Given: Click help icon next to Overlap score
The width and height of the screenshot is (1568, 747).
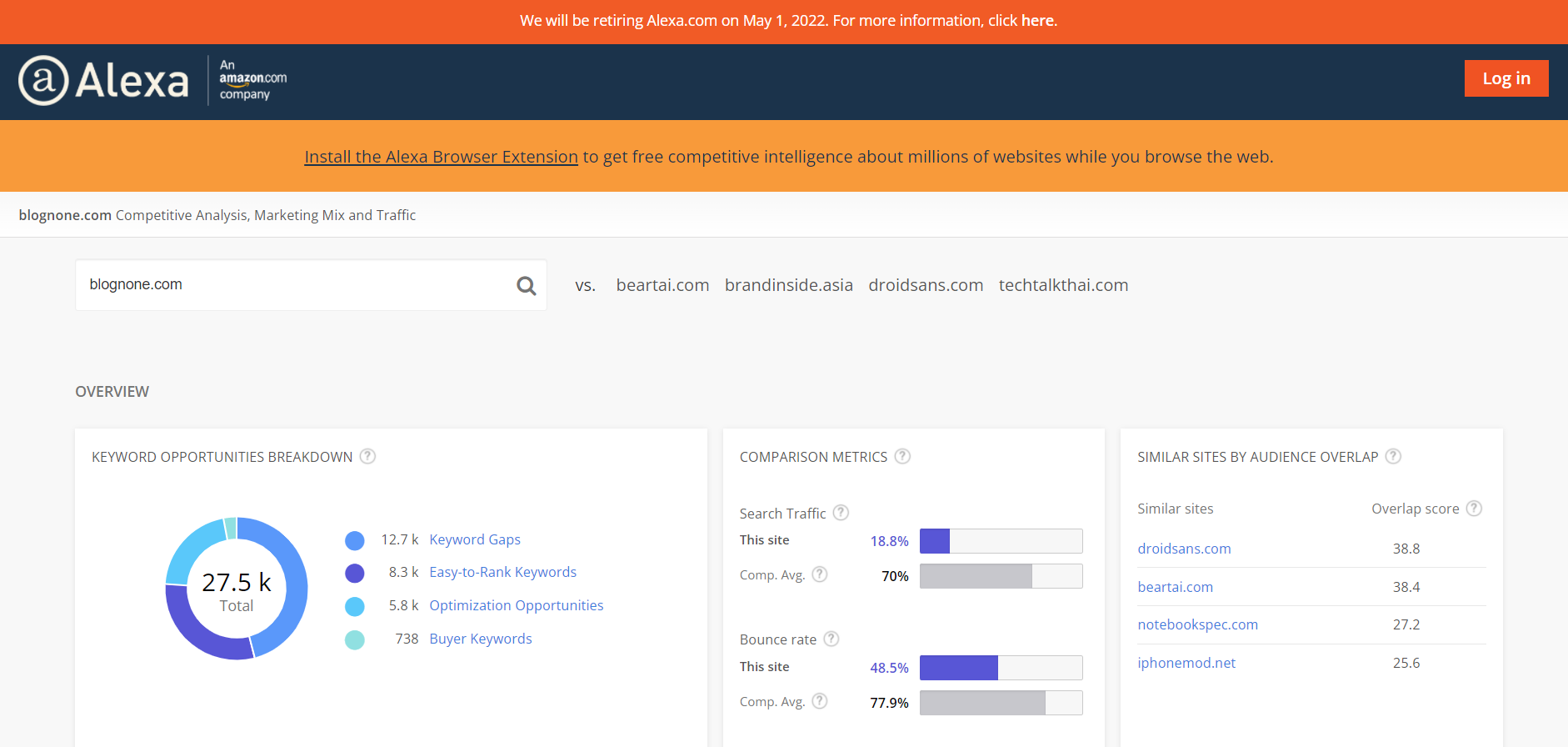Looking at the screenshot, I should click(1474, 508).
